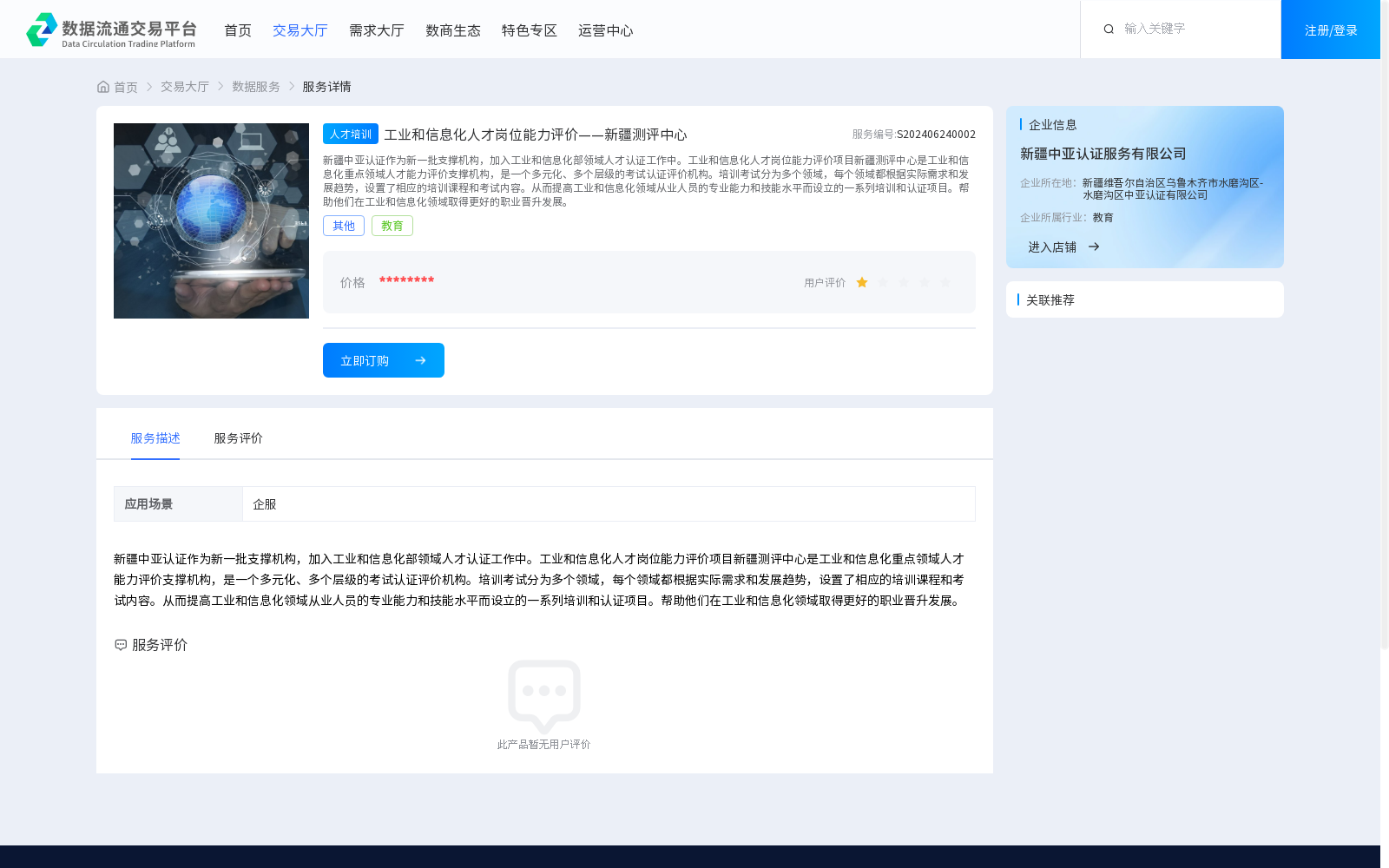
Task: Click the fourth rating star
Action: [x=925, y=282]
